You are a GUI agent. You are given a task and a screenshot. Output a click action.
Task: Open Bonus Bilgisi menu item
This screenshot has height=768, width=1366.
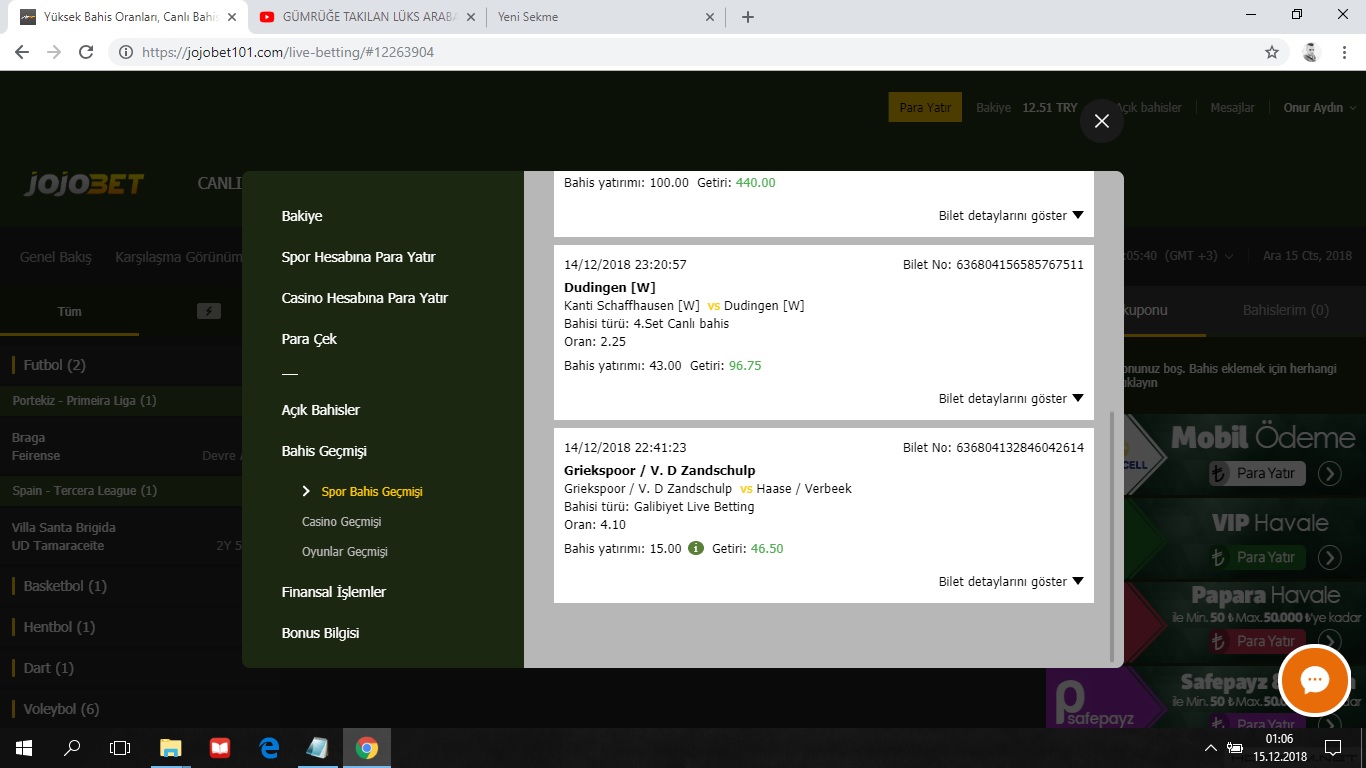coord(320,633)
